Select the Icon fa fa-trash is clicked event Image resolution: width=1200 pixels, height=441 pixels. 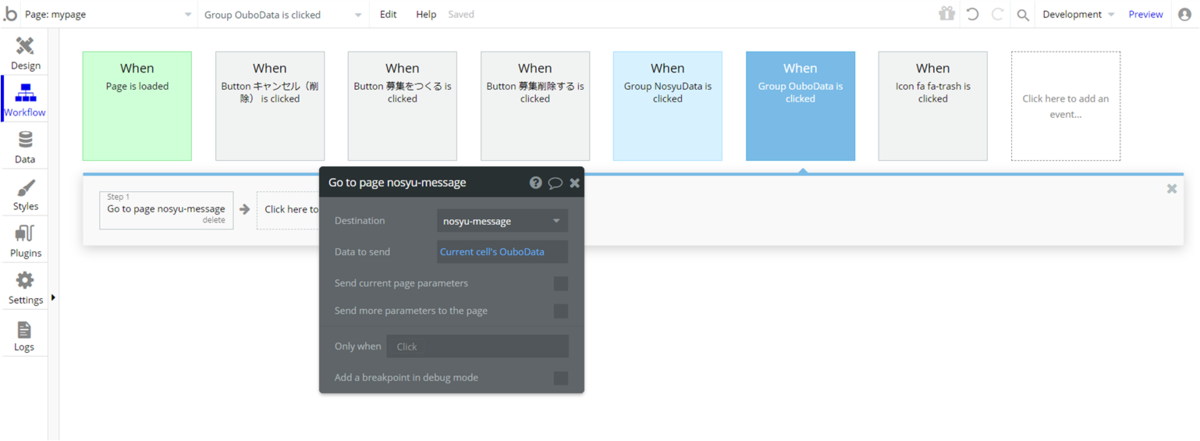pyautogui.click(x=933, y=106)
